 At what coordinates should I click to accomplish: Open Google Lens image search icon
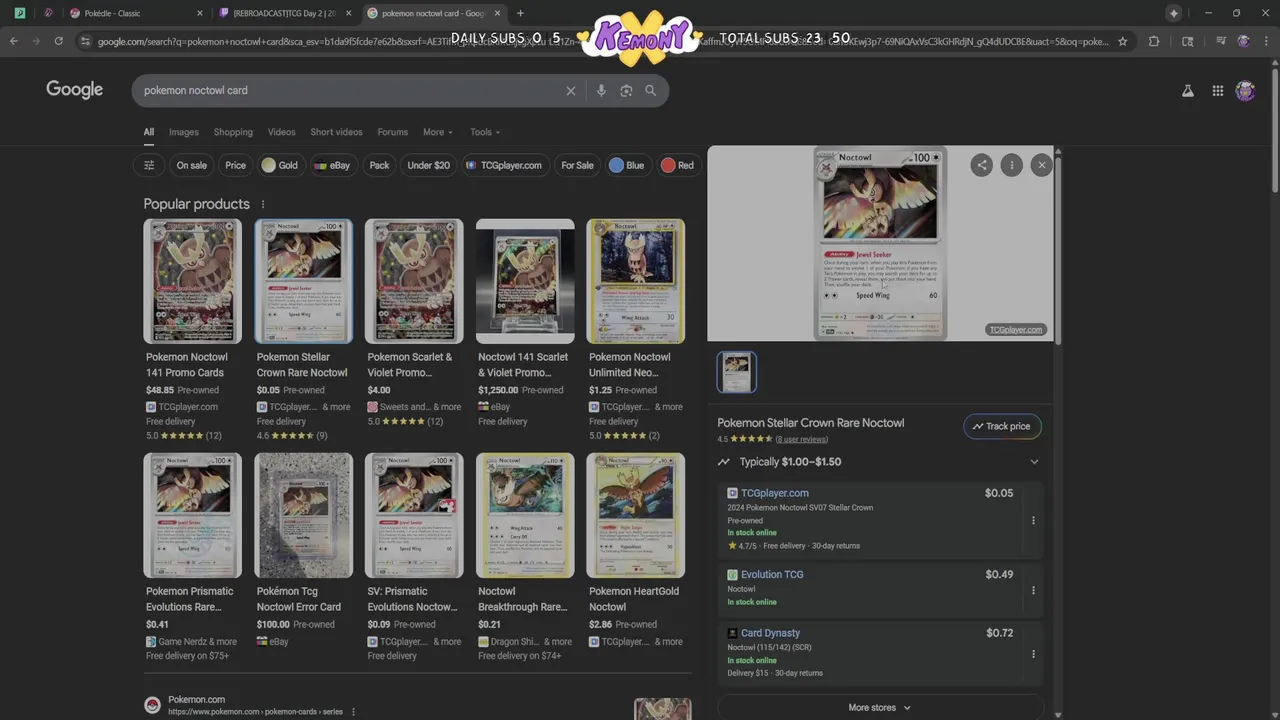pos(626,90)
